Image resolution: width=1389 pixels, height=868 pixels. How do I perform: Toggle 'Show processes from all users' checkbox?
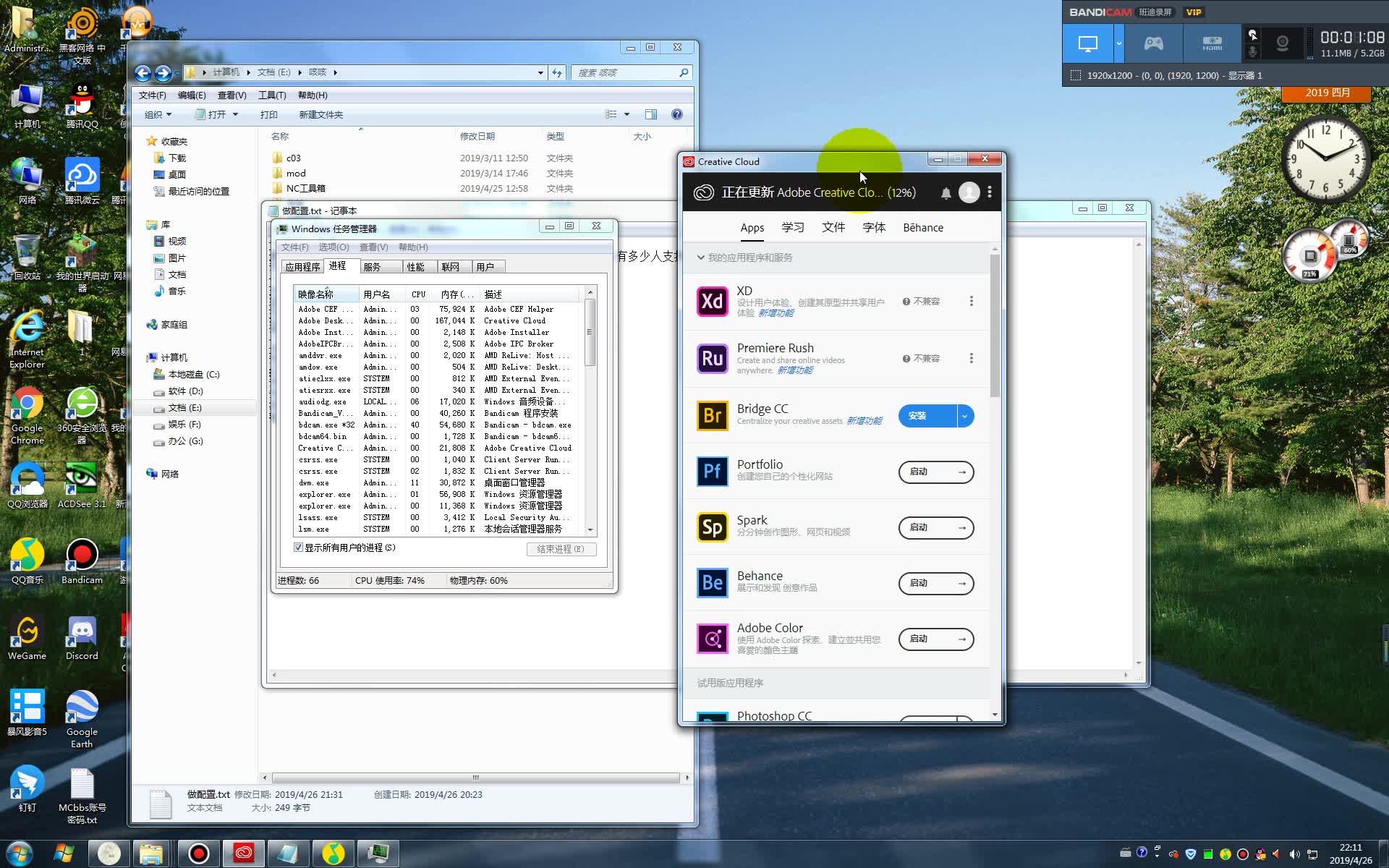click(x=298, y=548)
